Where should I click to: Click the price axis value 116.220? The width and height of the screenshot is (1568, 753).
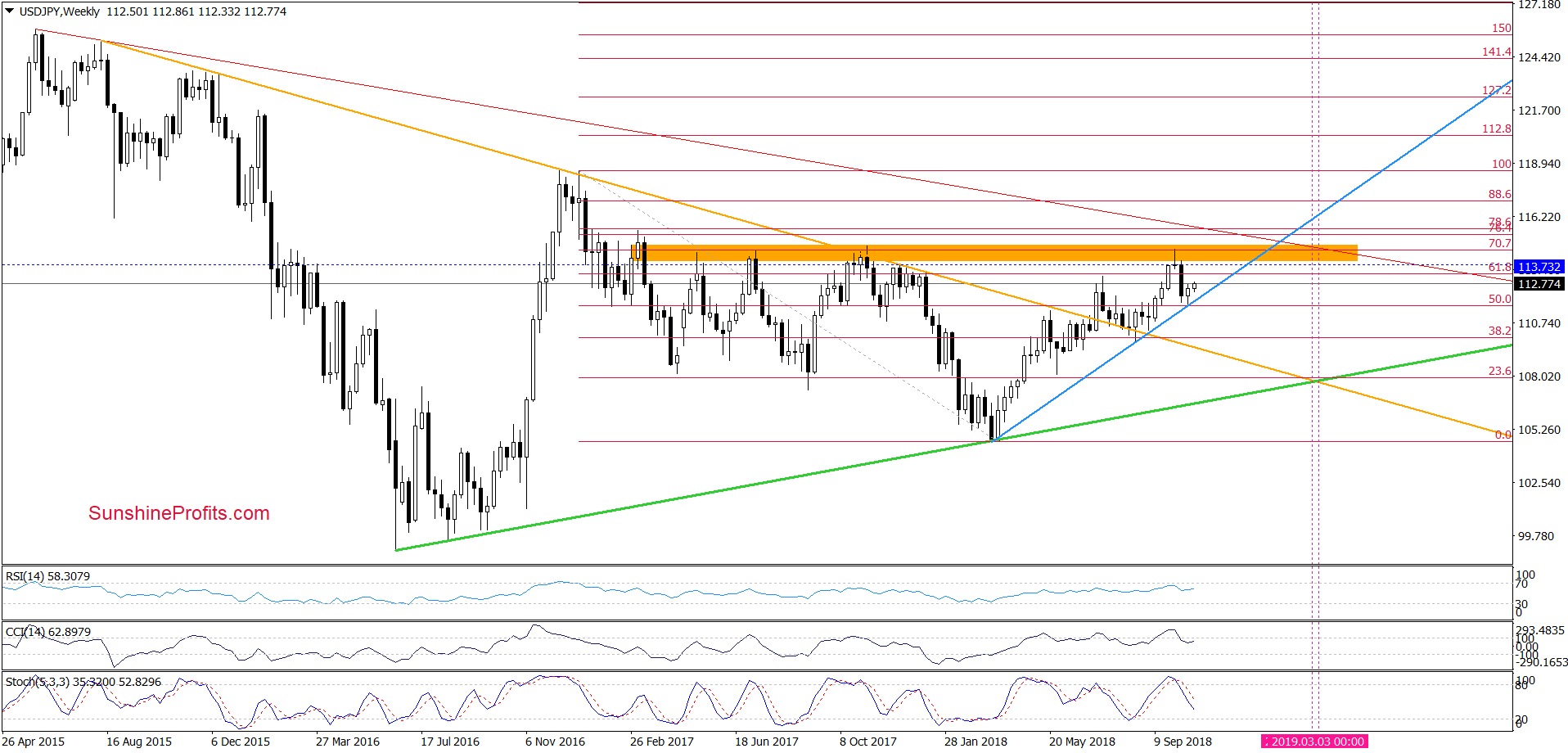(1539, 217)
